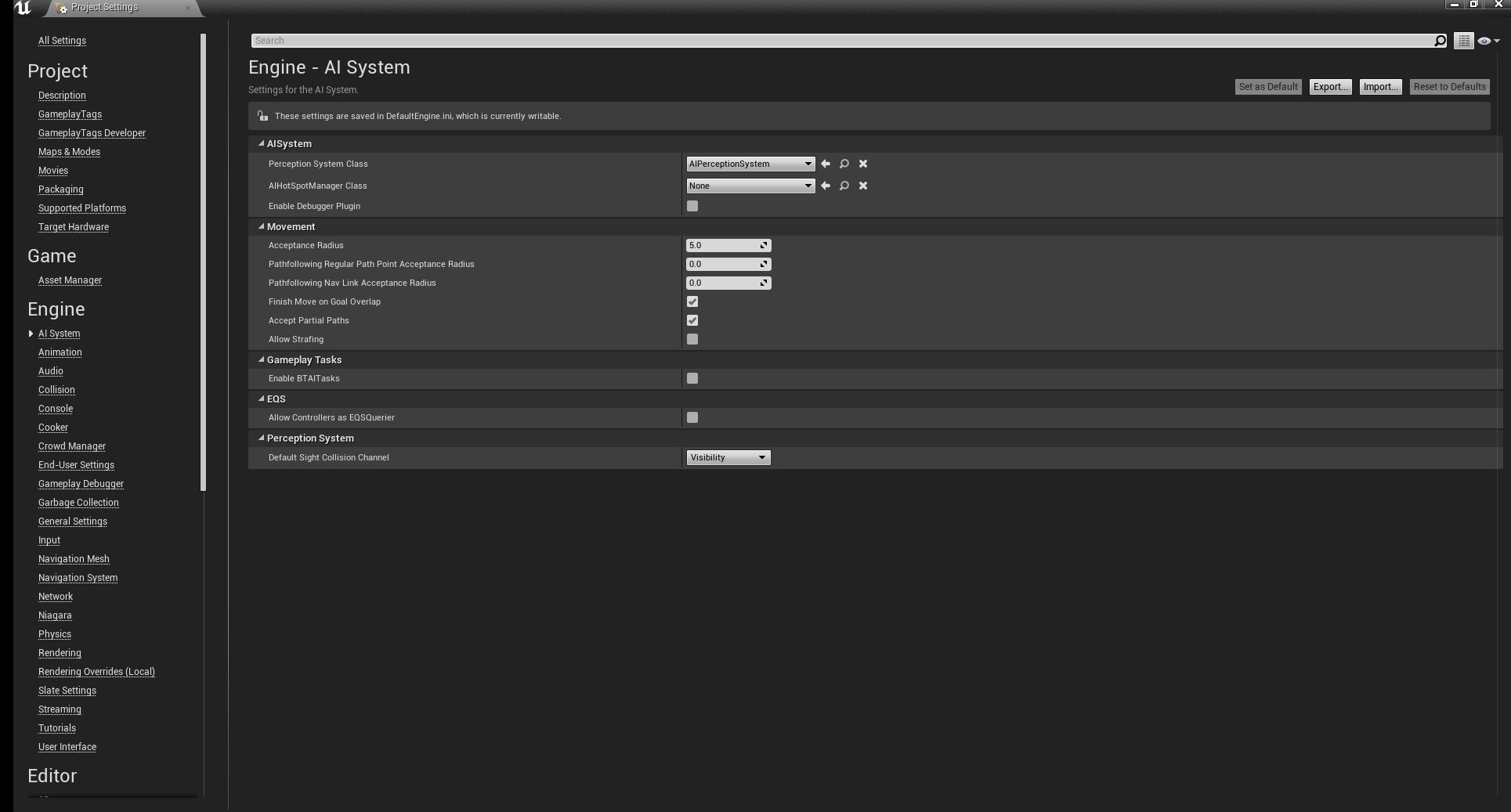Click the search magnifier icon
1511x812 pixels.
1440,41
